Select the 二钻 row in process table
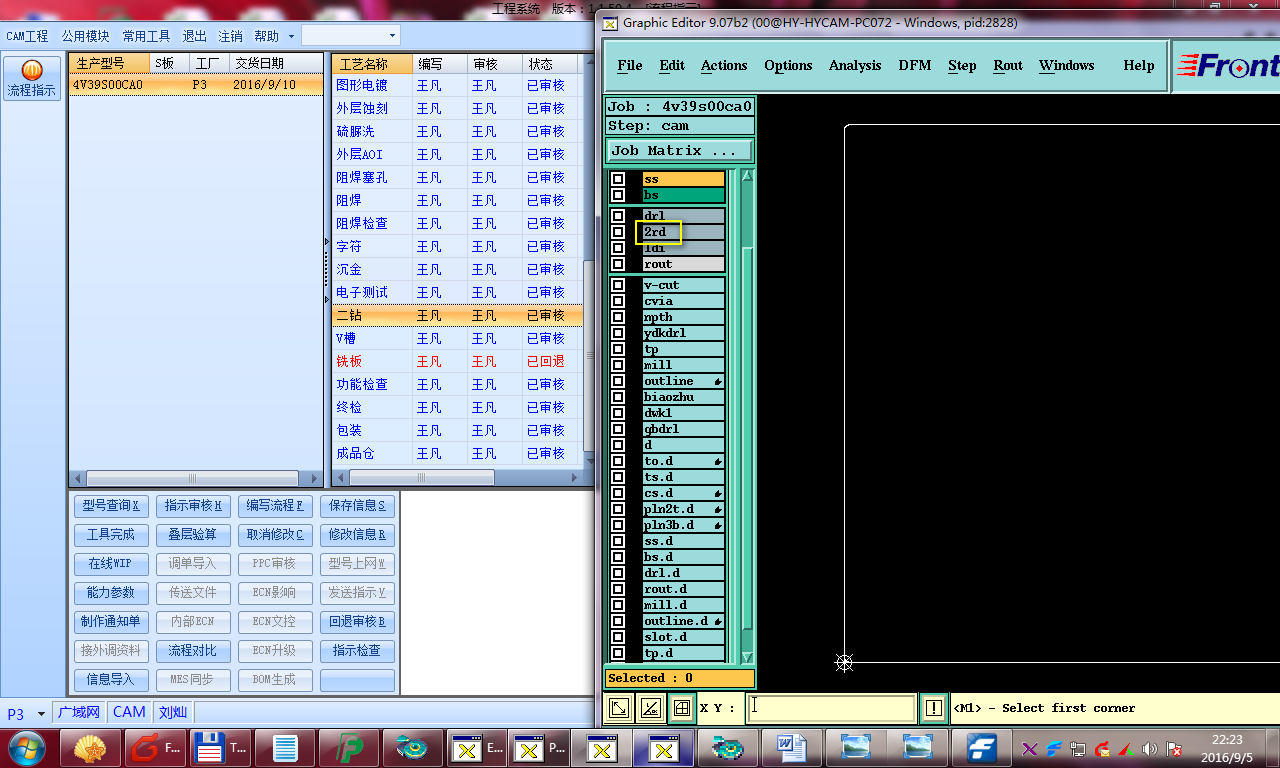This screenshot has width=1280, height=768. 457,315
